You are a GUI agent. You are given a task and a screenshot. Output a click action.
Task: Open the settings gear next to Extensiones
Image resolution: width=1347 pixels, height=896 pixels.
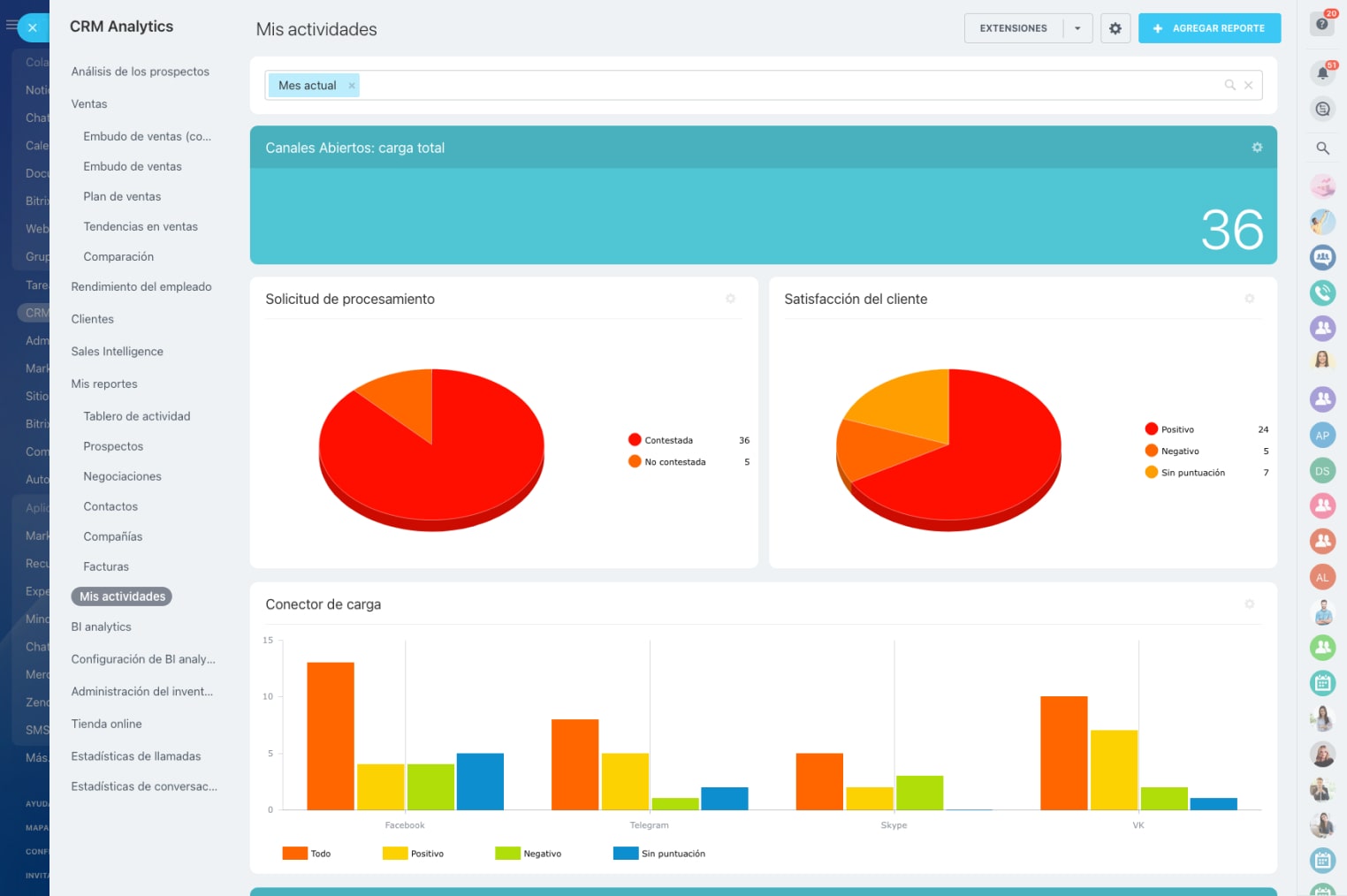pyautogui.click(x=1115, y=28)
